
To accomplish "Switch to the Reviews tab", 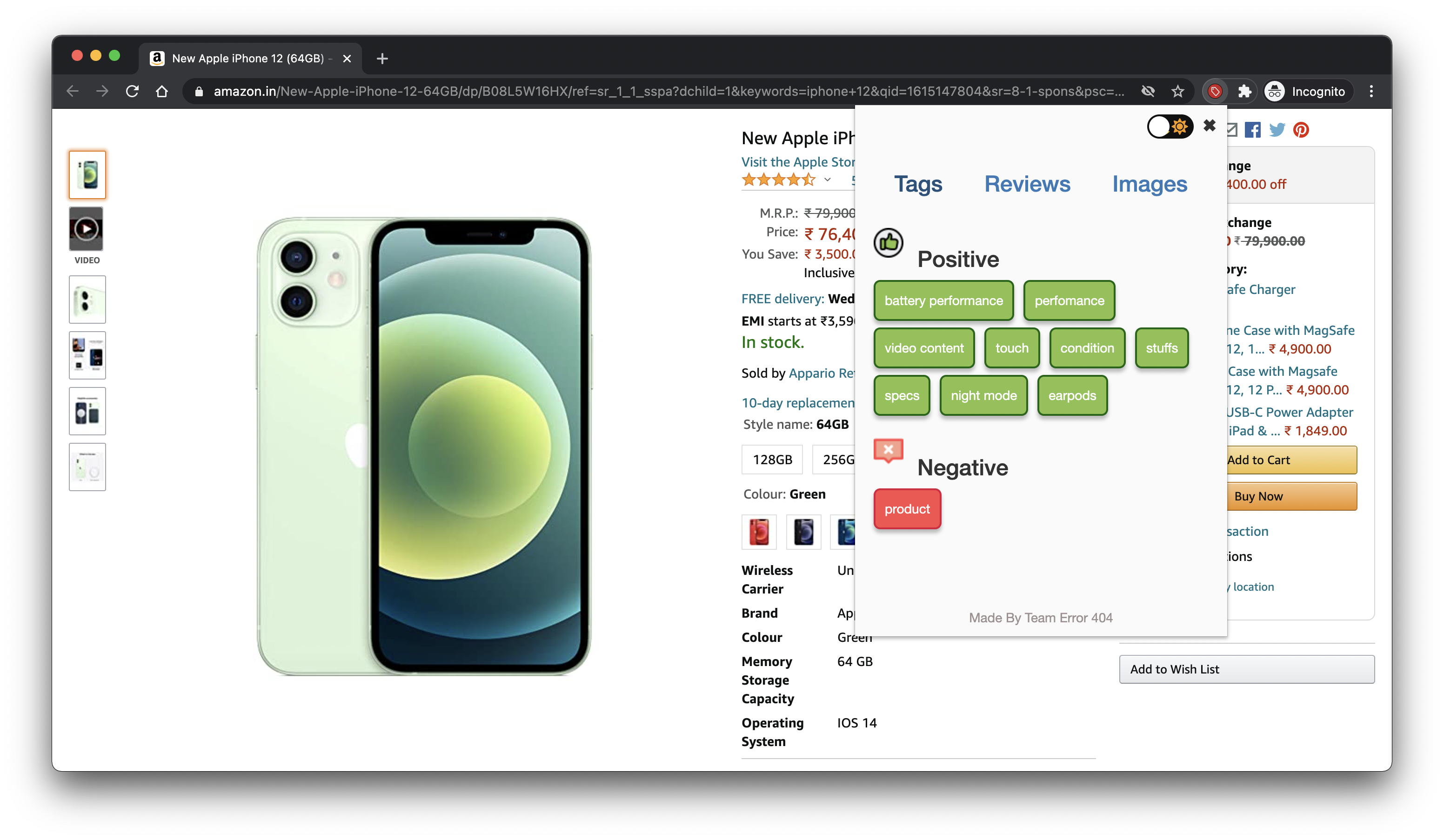I will click(x=1027, y=184).
